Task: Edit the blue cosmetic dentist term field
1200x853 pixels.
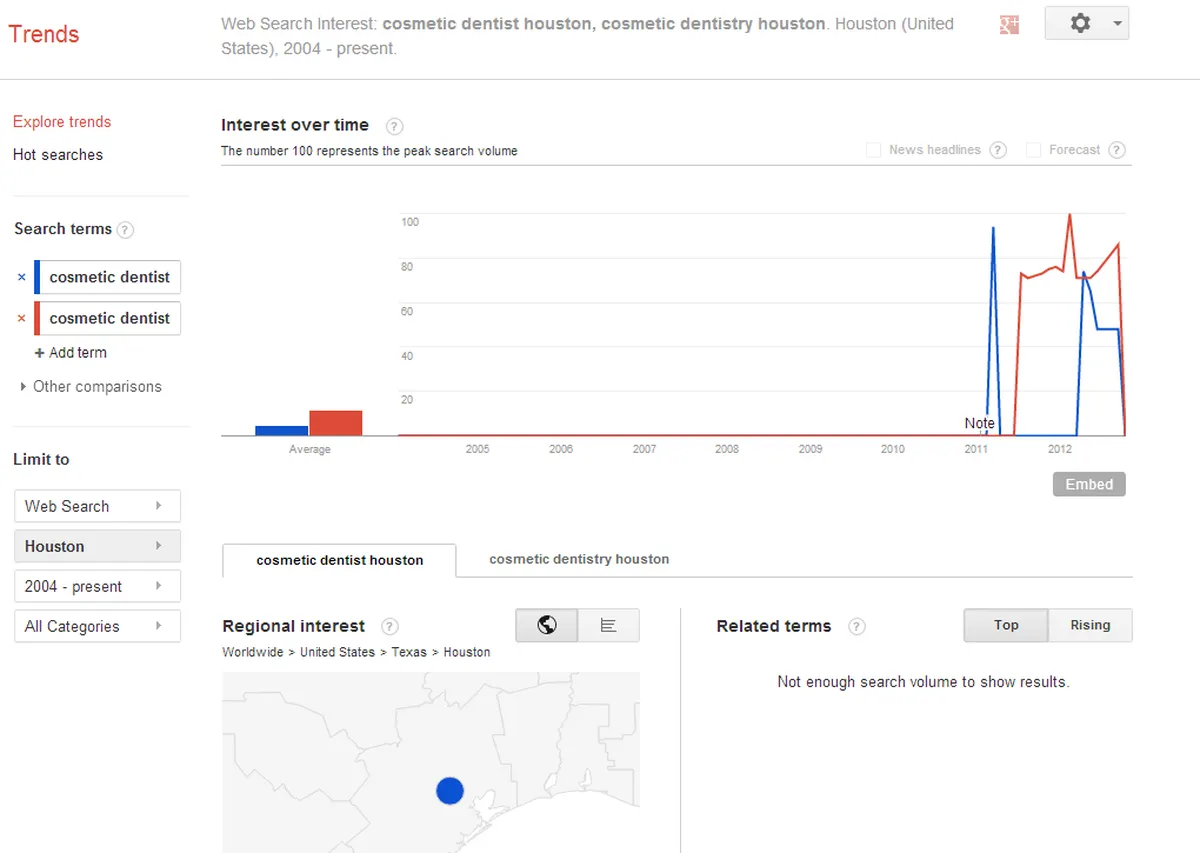Action: 110,277
